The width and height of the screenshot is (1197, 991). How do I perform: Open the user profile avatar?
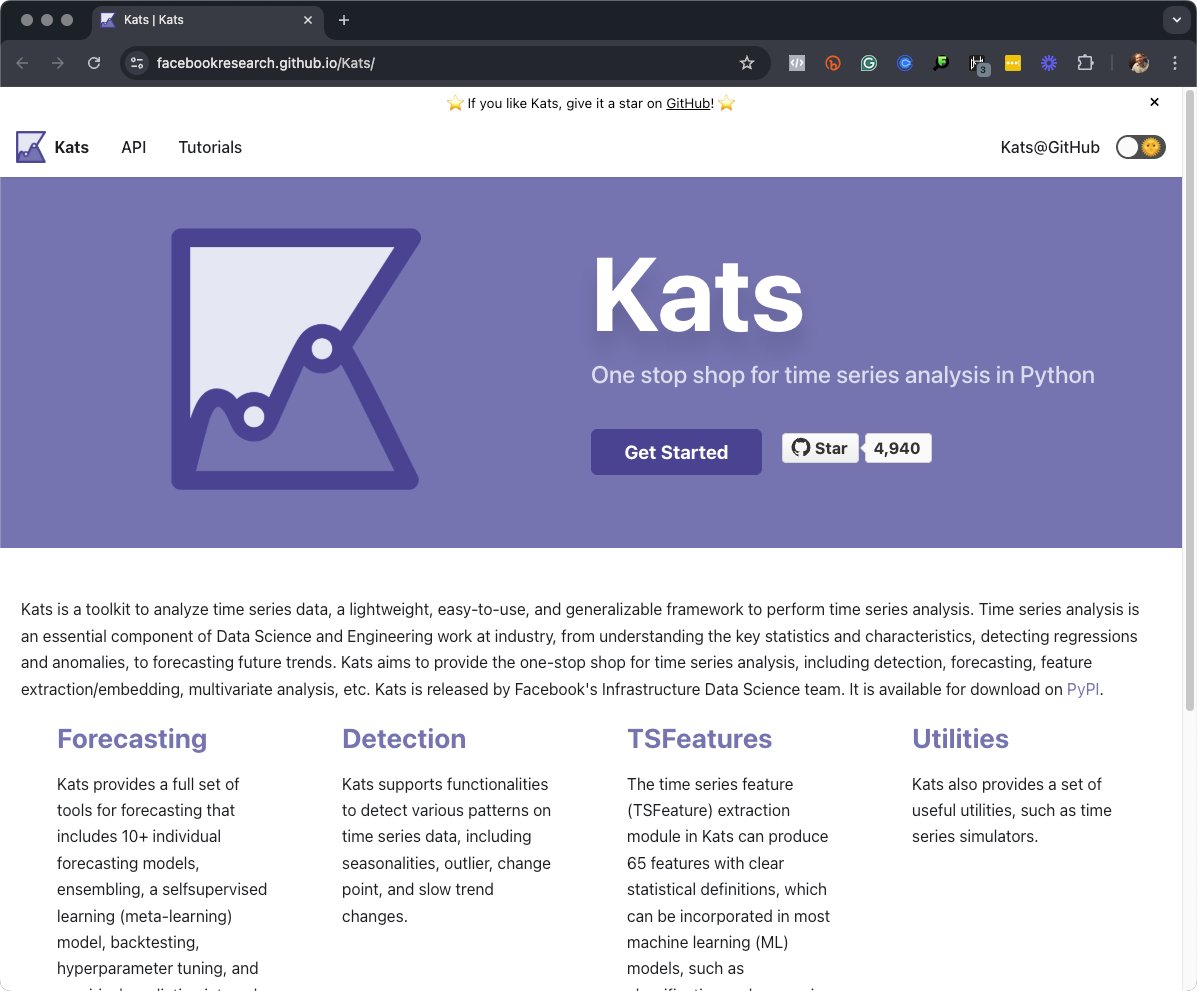(x=1139, y=63)
